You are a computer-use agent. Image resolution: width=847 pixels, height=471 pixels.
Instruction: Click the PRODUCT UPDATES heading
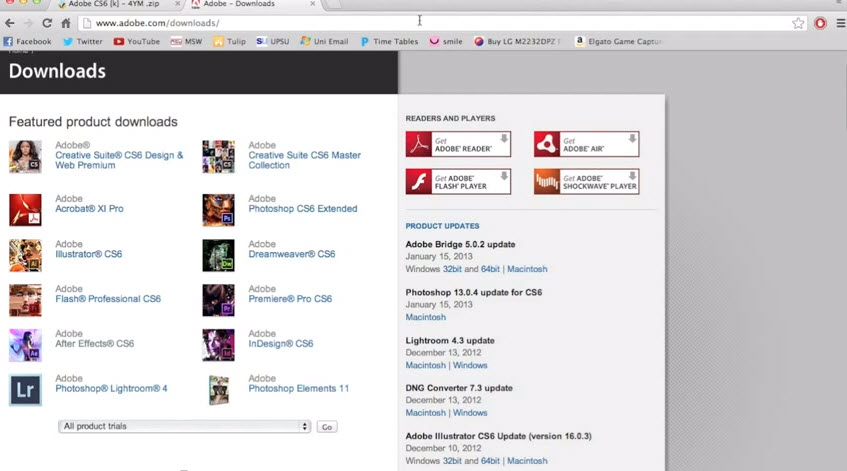(442, 226)
